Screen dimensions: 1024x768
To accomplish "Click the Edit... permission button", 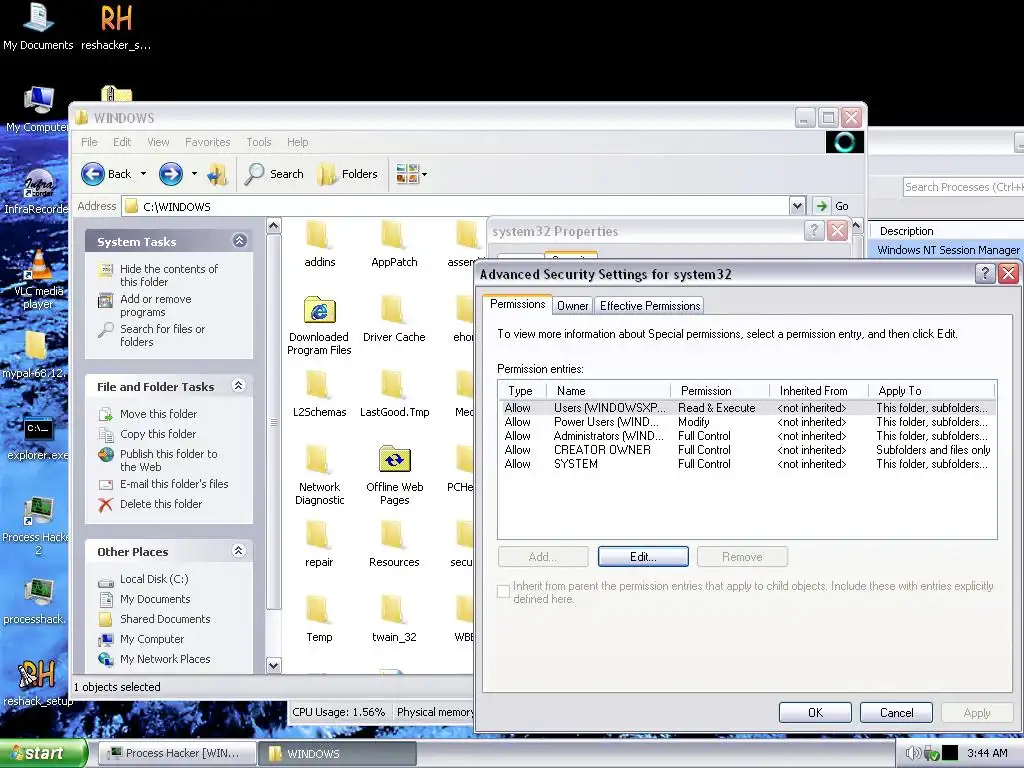I will click(643, 557).
